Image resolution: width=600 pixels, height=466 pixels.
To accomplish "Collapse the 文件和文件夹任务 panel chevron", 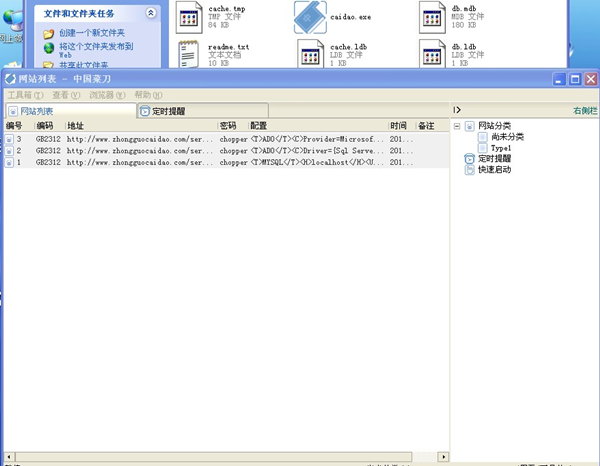I will coord(150,13).
